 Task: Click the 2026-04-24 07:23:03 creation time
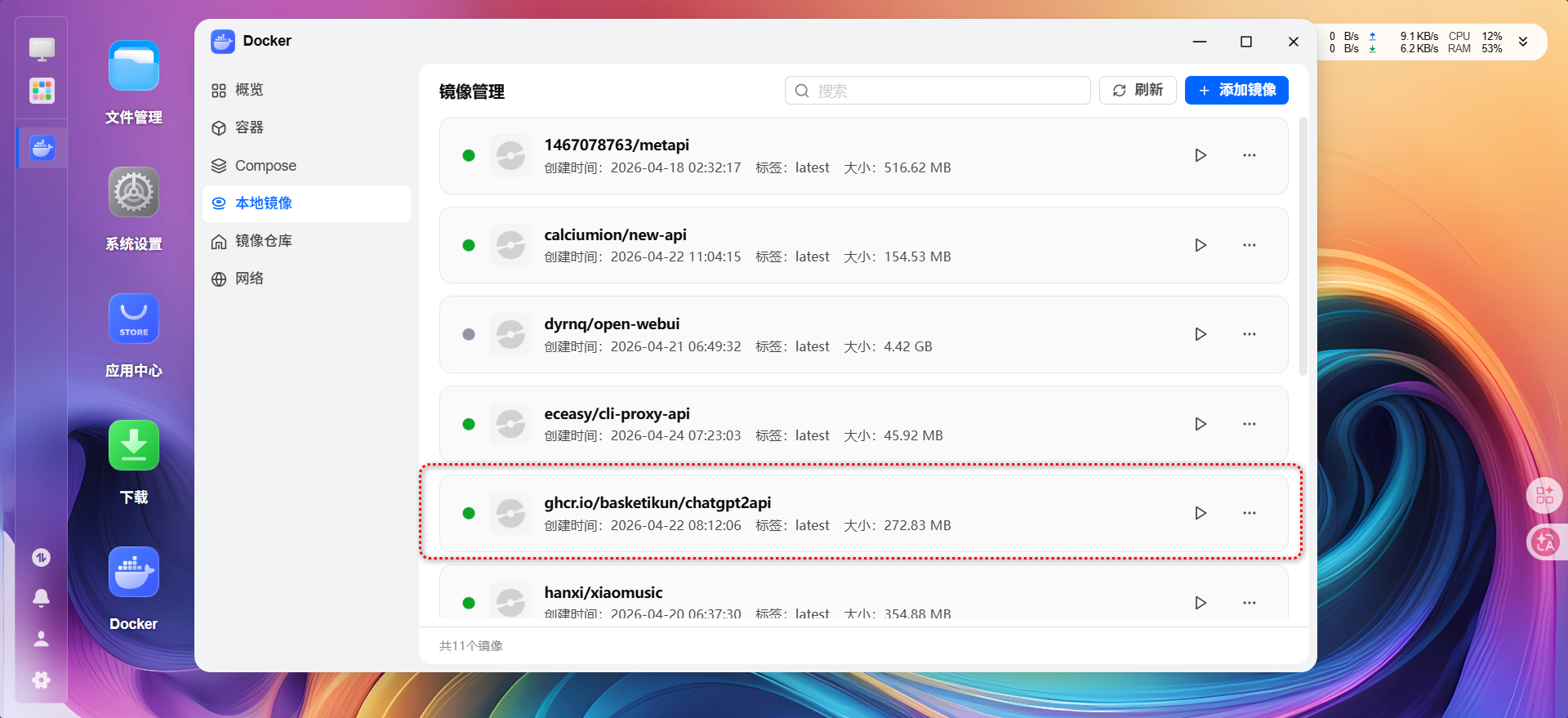pyautogui.click(x=676, y=435)
